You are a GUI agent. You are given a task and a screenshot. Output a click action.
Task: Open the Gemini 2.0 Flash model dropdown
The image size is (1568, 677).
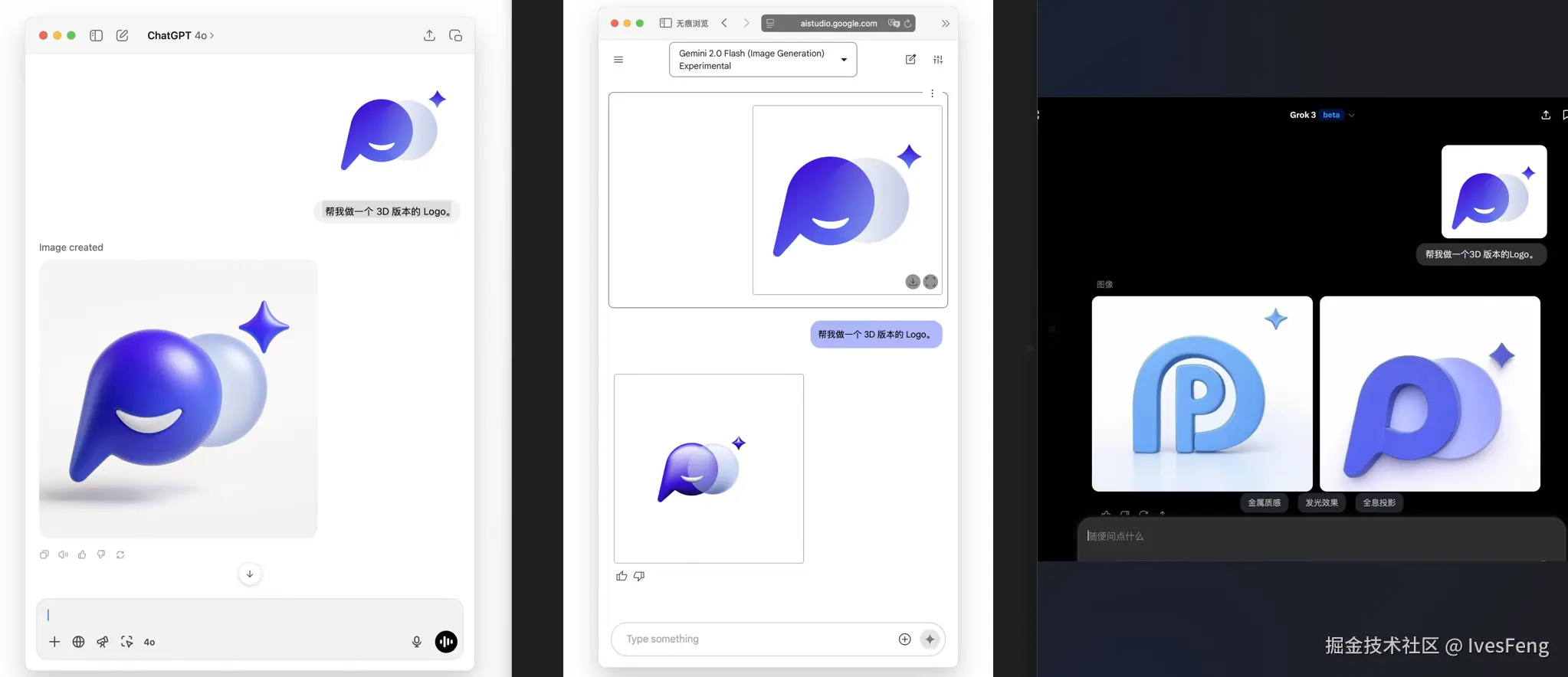pyautogui.click(x=763, y=60)
